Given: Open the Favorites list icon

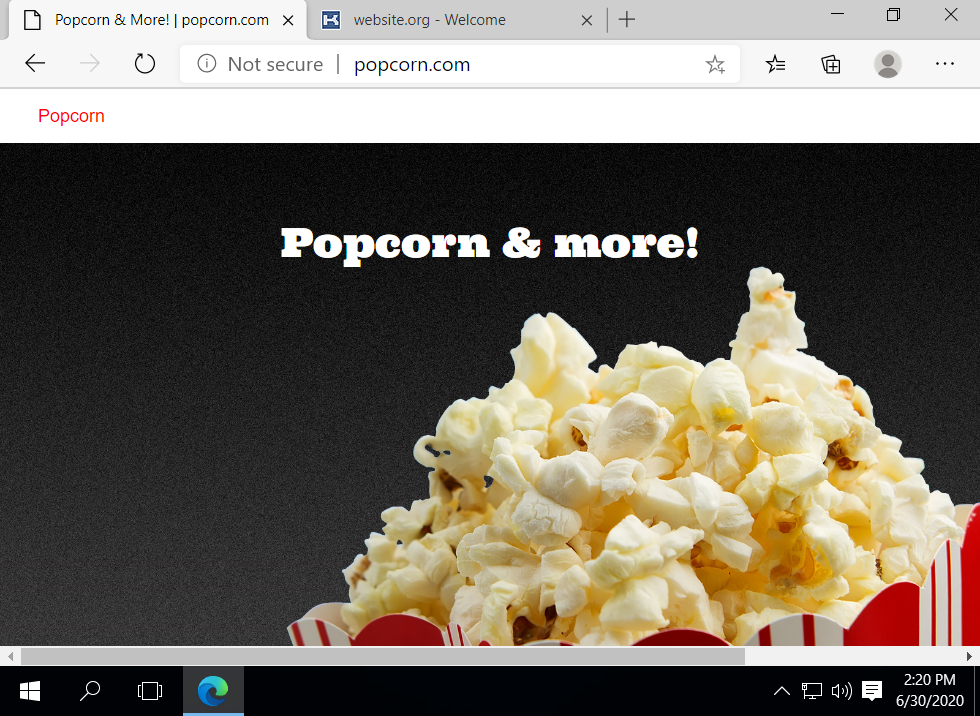Looking at the screenshot, I should pyautogui.click(x=776, y=64).
